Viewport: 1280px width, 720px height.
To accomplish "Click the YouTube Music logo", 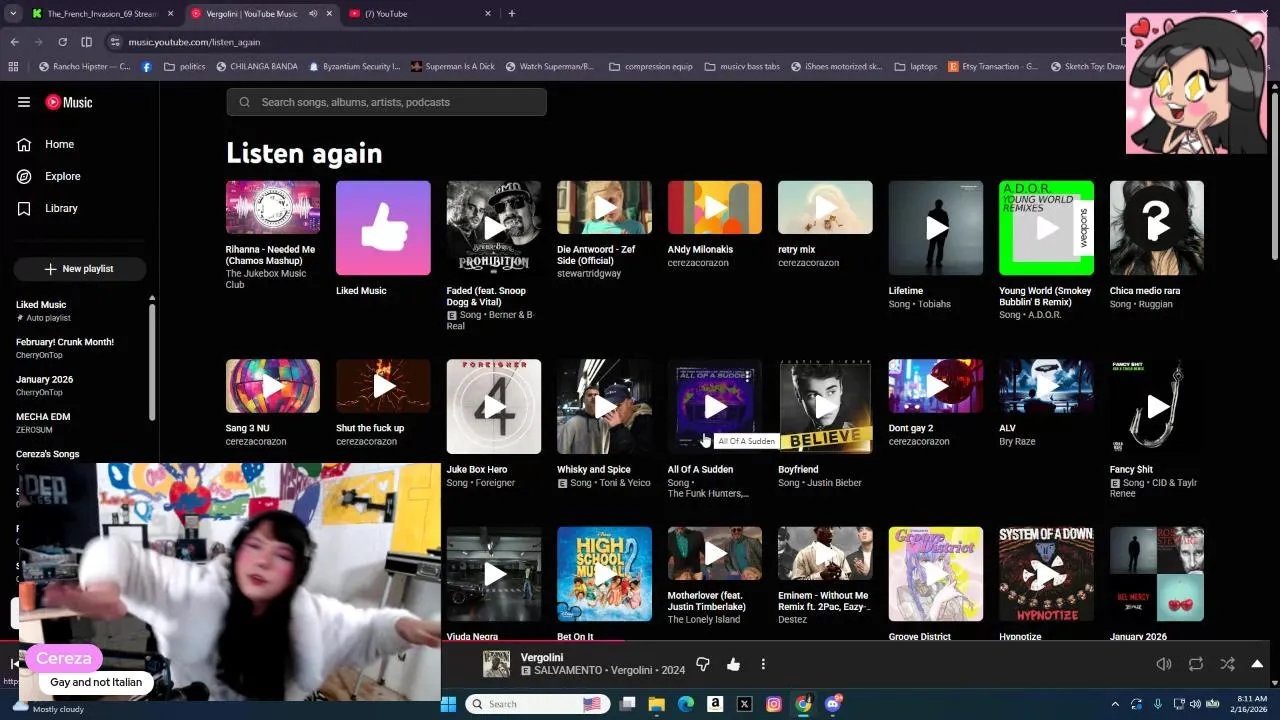I will (x=69, y=102).
